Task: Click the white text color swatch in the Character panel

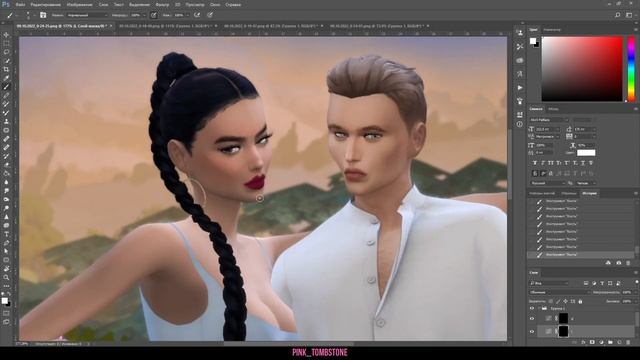Action: tap(586, 153)
